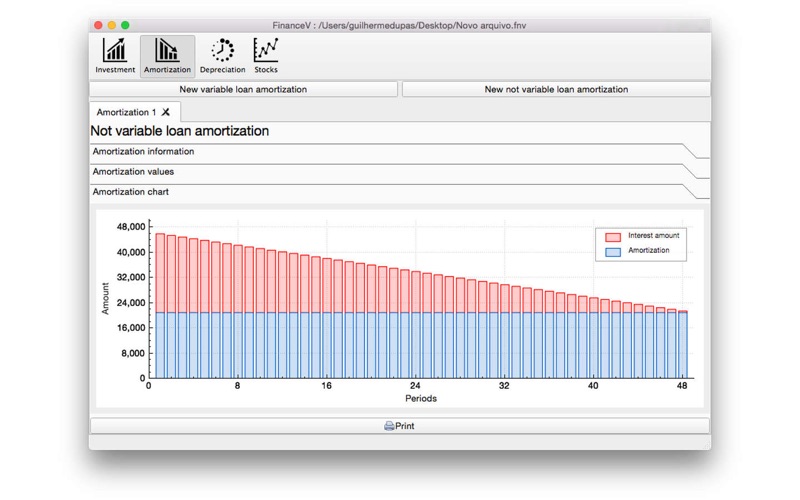Image resolution: width=800 pixels, height=500 pixels.
Task: Collapse the Amortization chart section
Action: (399, 192)
